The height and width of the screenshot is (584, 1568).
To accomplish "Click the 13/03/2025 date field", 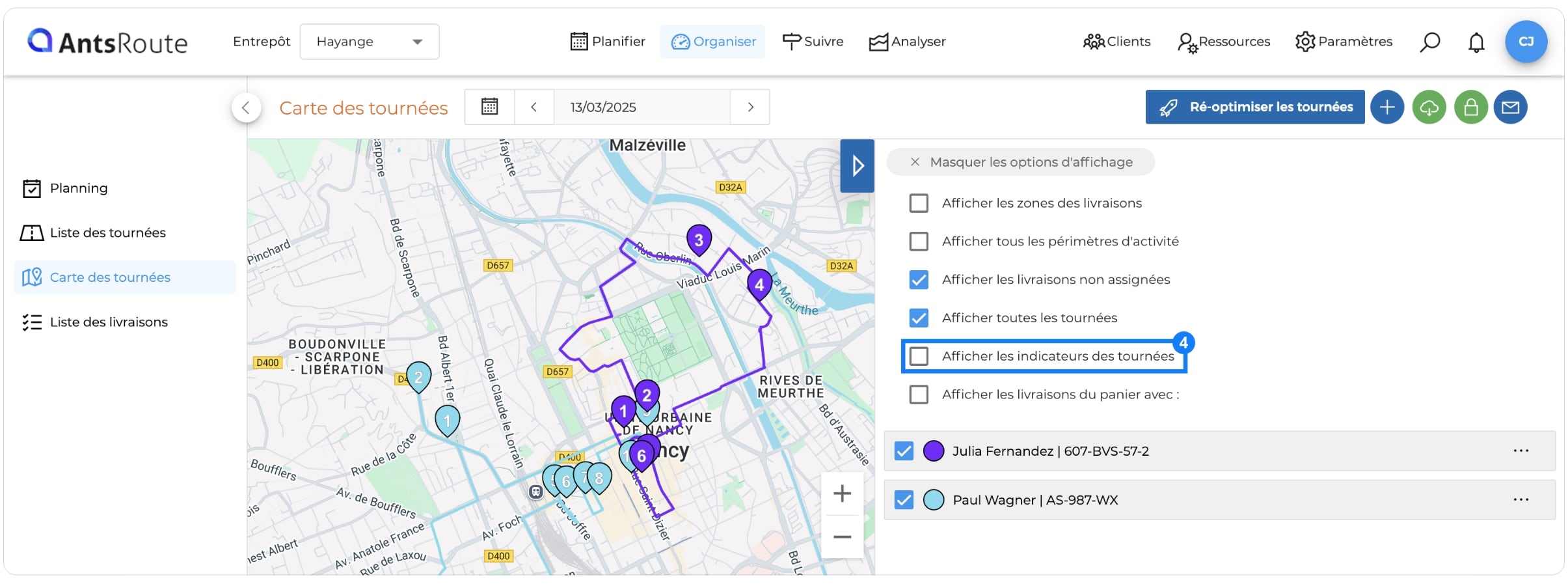I will click(x=642, y=107).
